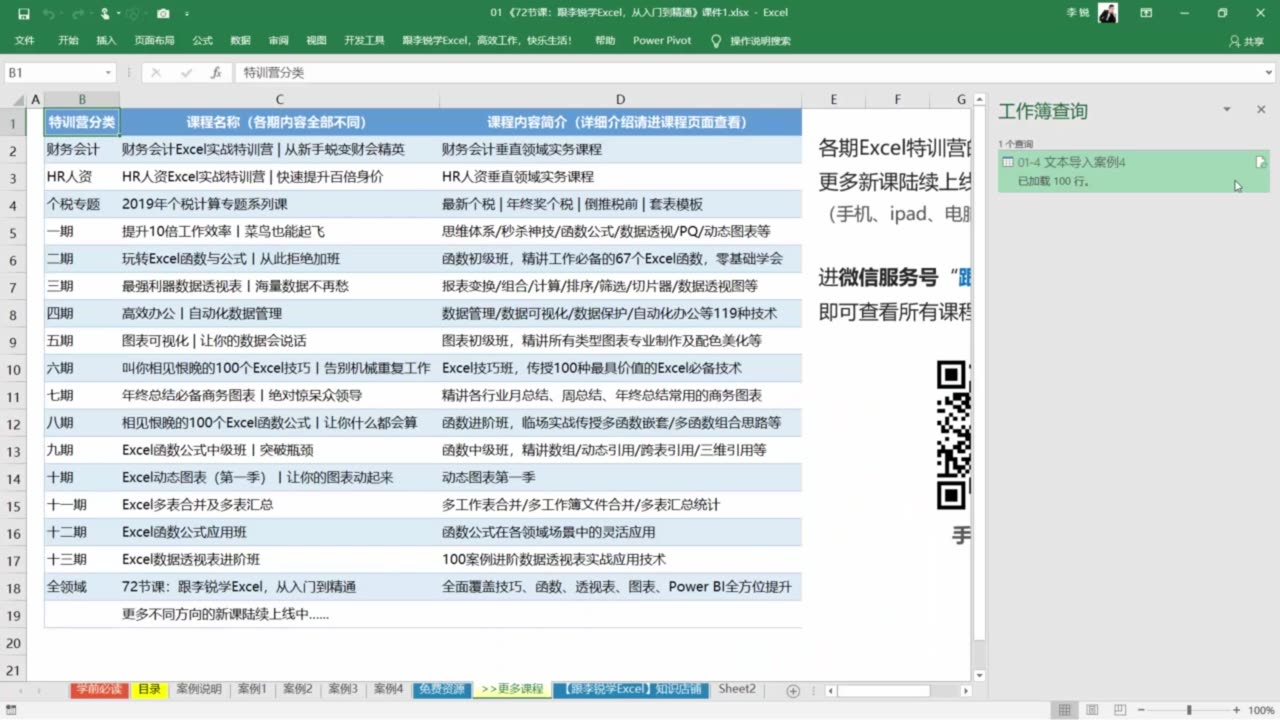Switch to the 开始 ribbon tab

tap(68, 41)
